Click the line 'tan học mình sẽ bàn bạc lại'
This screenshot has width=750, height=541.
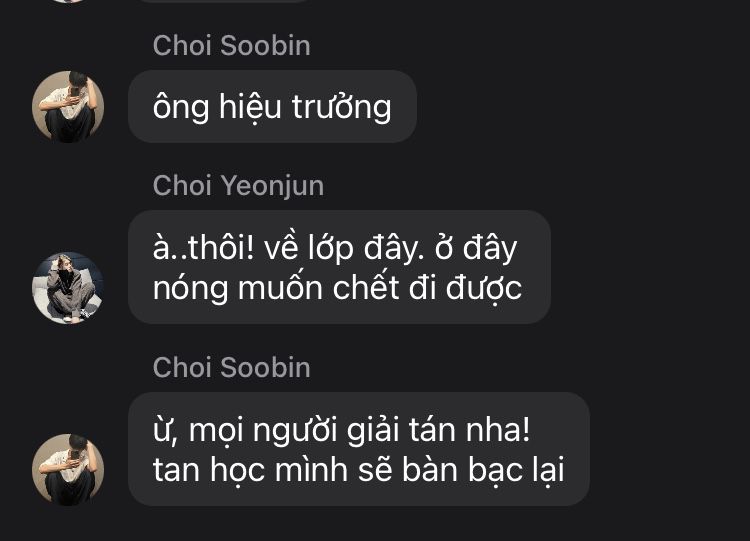(x=359, y=470)
